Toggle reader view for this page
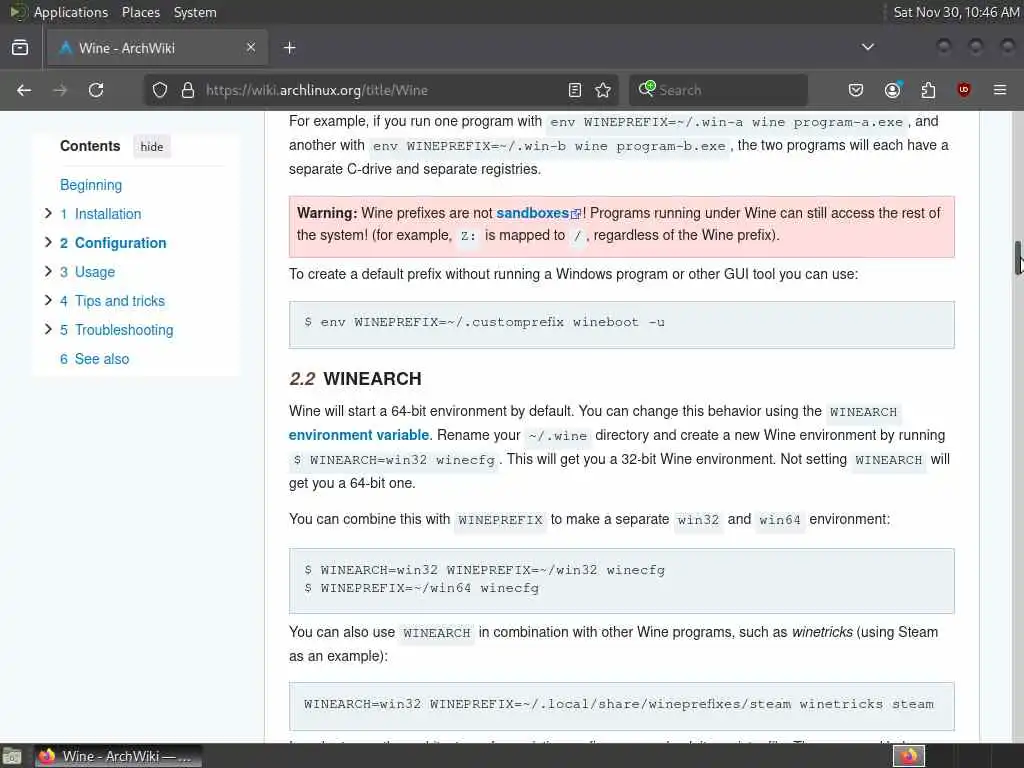The height and width of the screenshot is (768, 1024). coord(575,90)
